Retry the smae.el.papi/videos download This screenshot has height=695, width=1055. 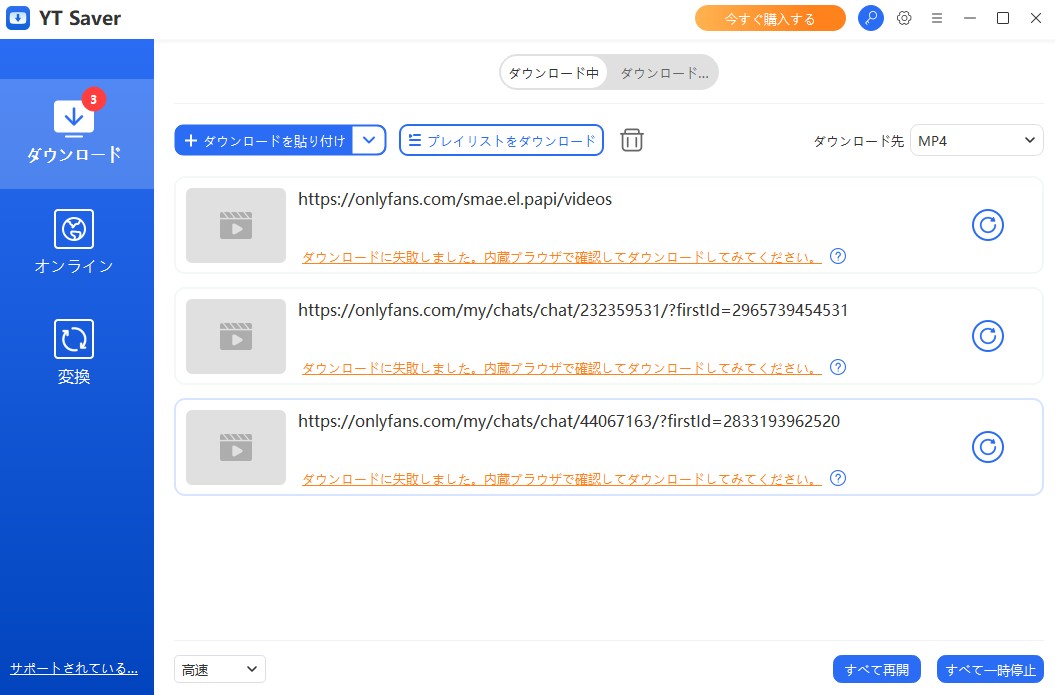(988, 225)
